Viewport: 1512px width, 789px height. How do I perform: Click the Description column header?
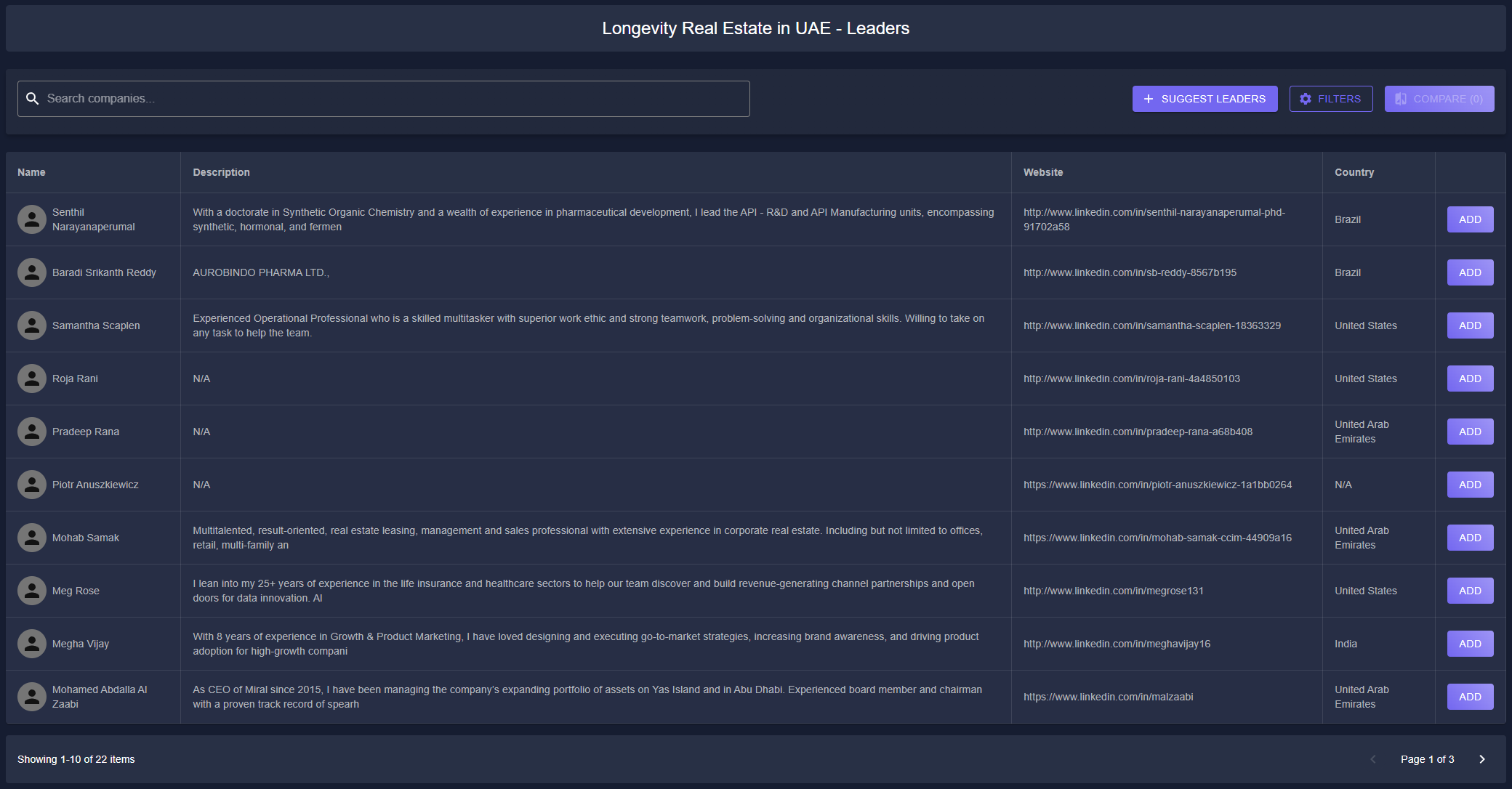[x=221, y=172]
